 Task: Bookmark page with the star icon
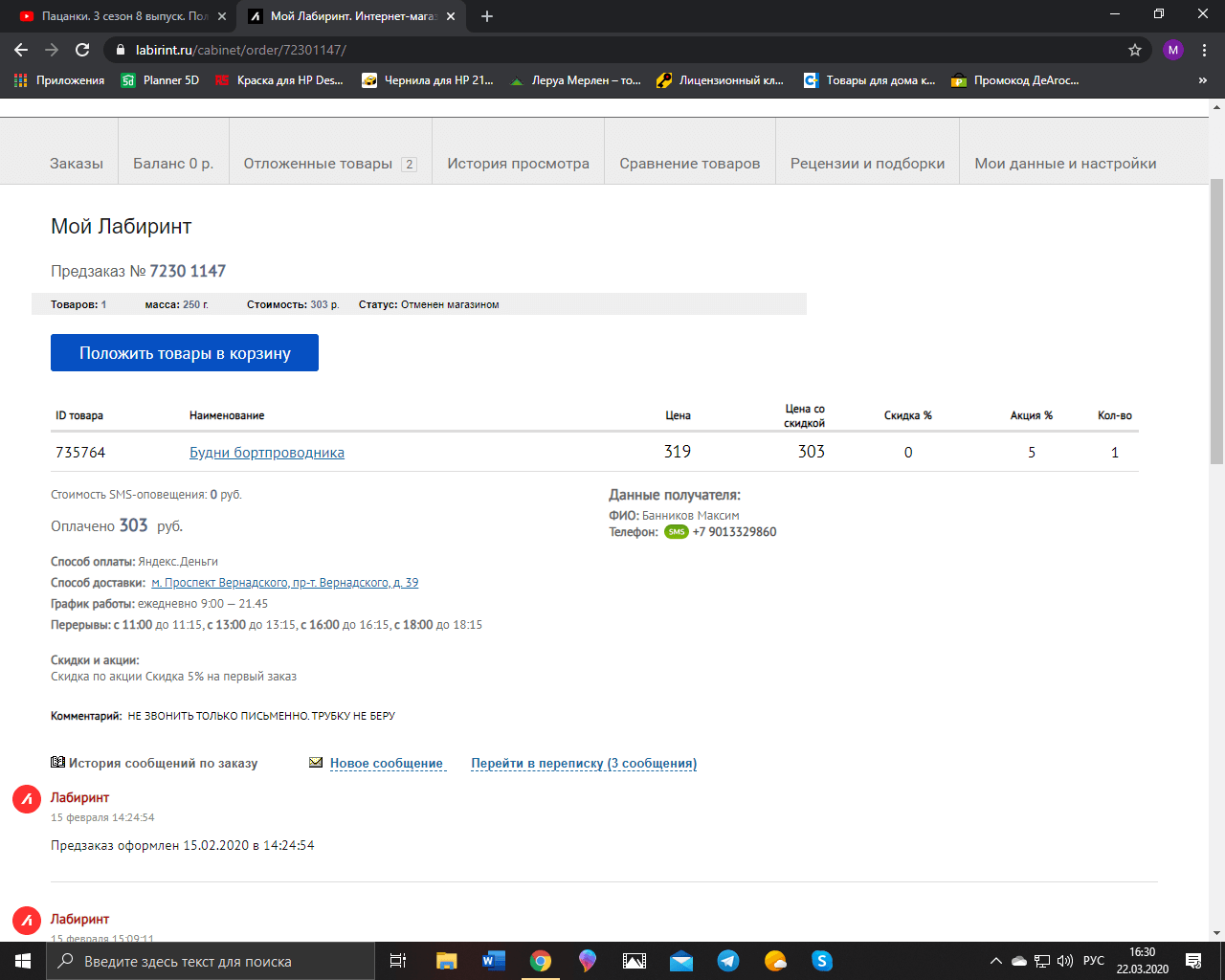pos(1135,50)
